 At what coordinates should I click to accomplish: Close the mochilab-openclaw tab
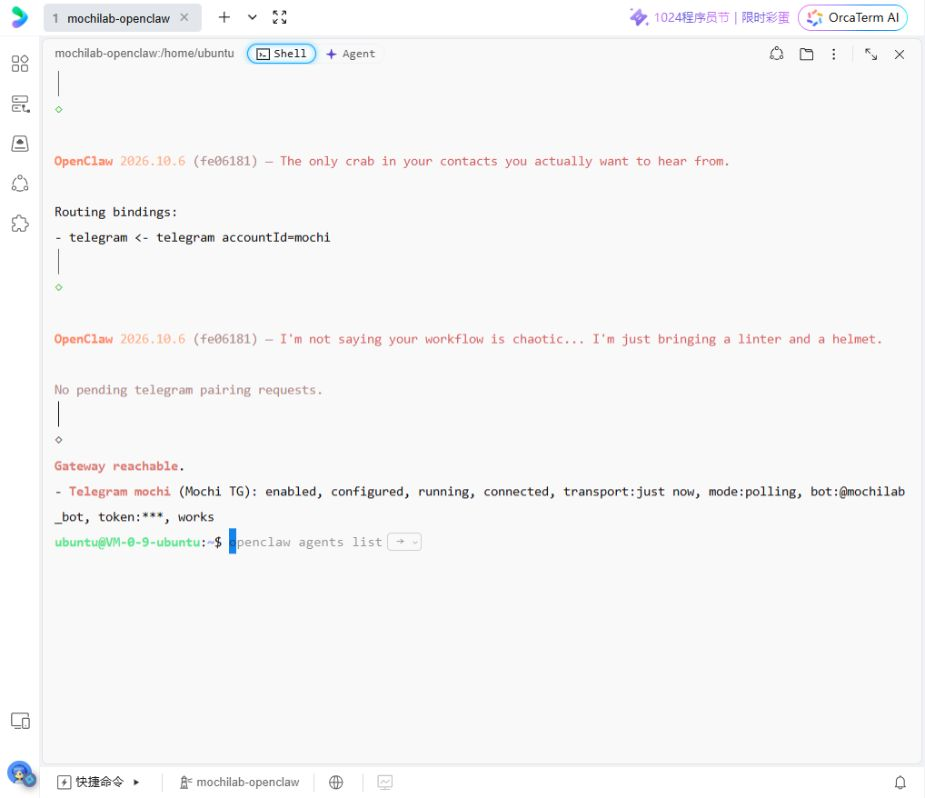point(185,18)
